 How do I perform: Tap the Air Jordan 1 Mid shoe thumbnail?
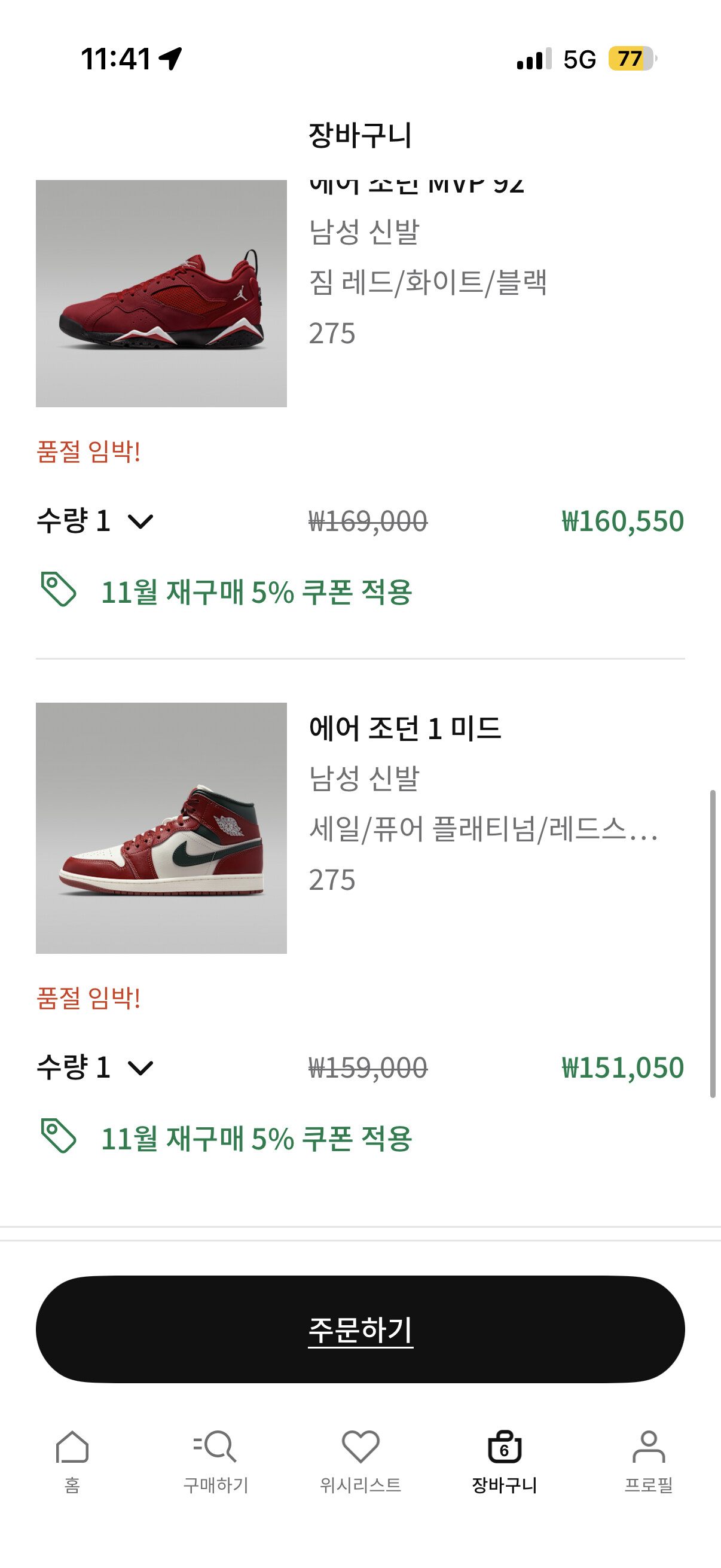click(161, 828)
